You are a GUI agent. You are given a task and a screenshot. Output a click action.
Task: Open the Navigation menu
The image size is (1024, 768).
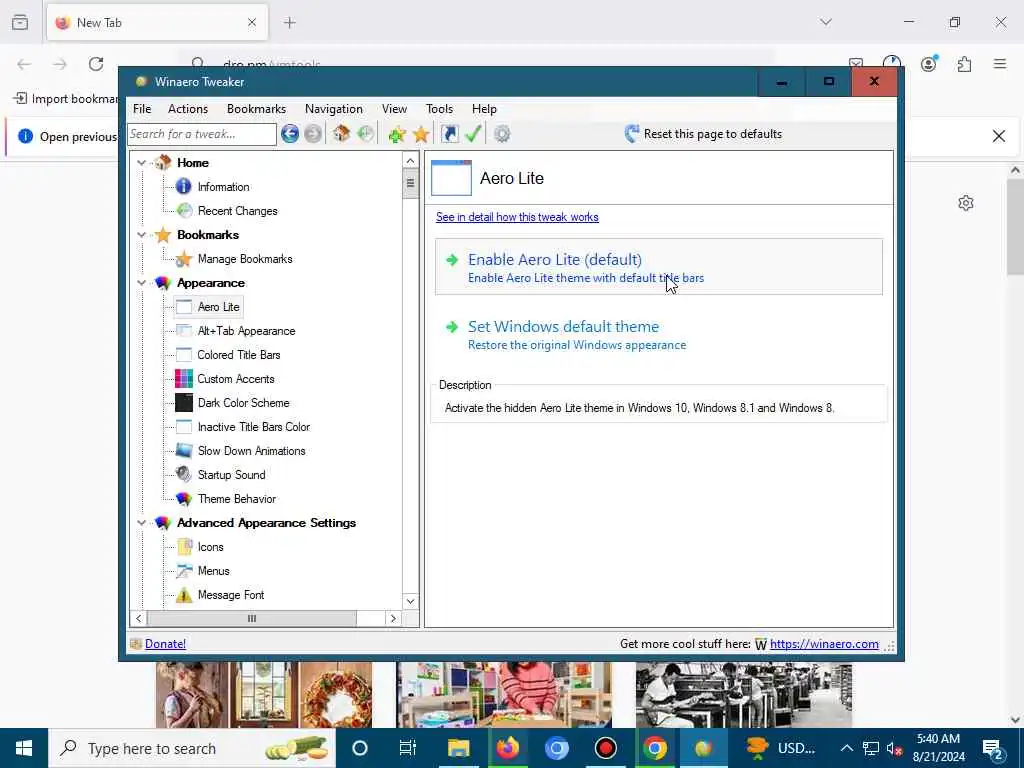click(333, 109)
